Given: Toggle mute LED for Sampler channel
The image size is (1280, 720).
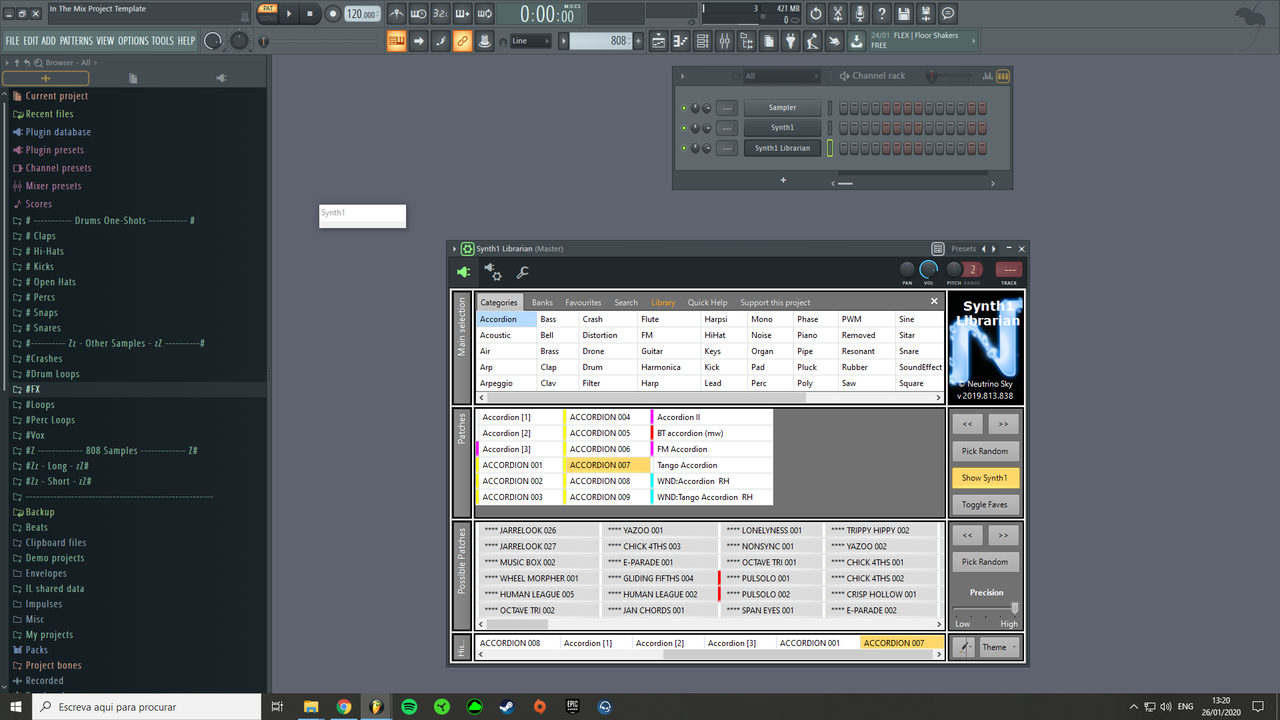Looking at the screenshot, I should pyautogui.click(x=684, y=108).
